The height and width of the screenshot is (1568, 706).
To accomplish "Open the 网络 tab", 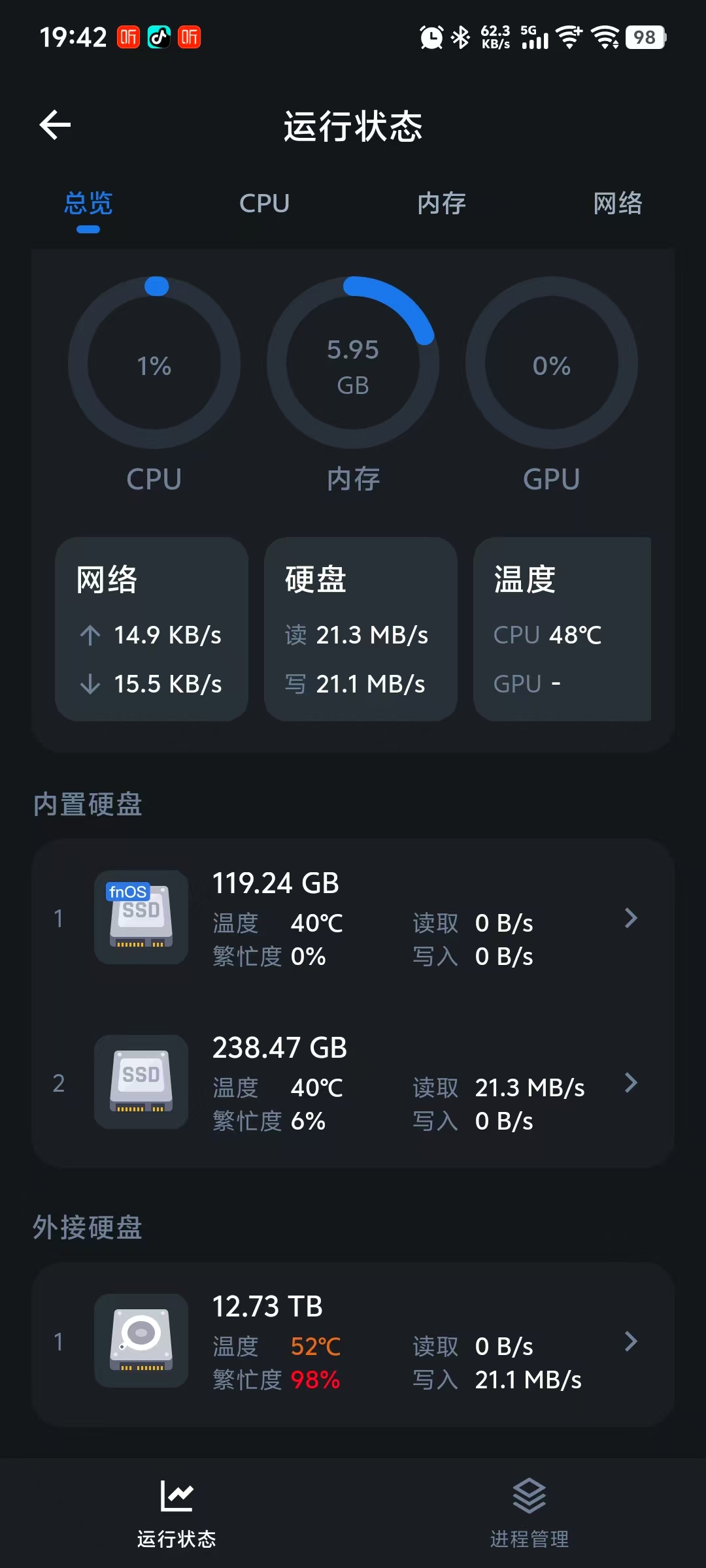I will pos(617,203).
